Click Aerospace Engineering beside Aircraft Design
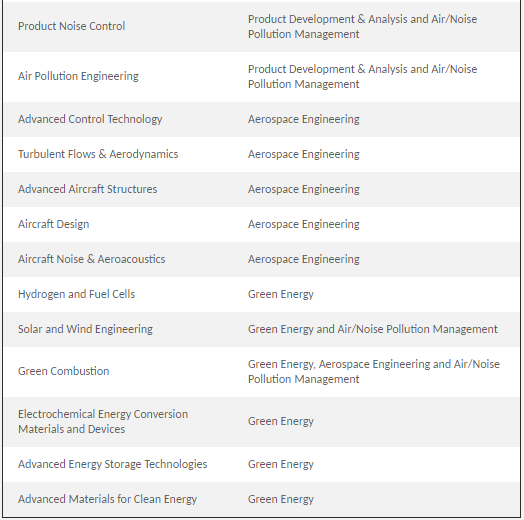 (304, 224)
